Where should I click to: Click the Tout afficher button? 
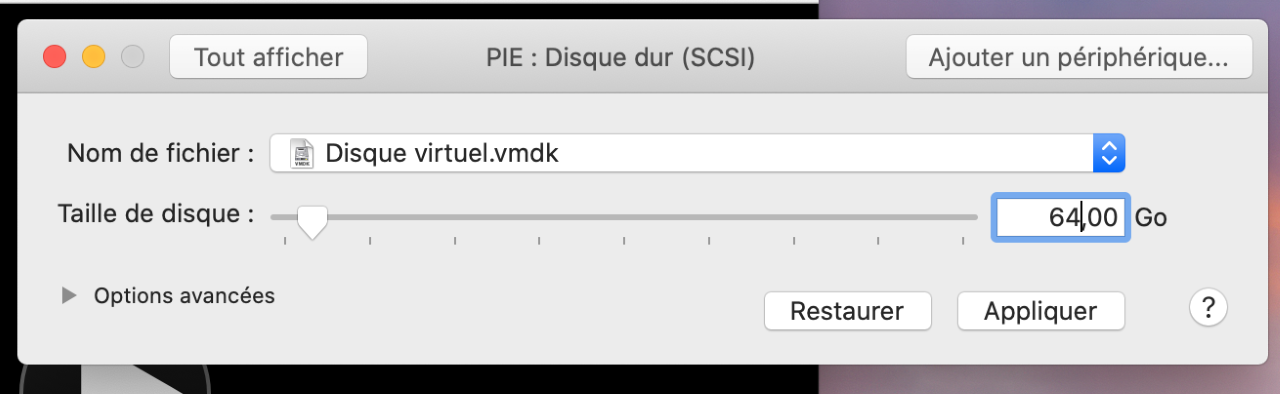269,57
